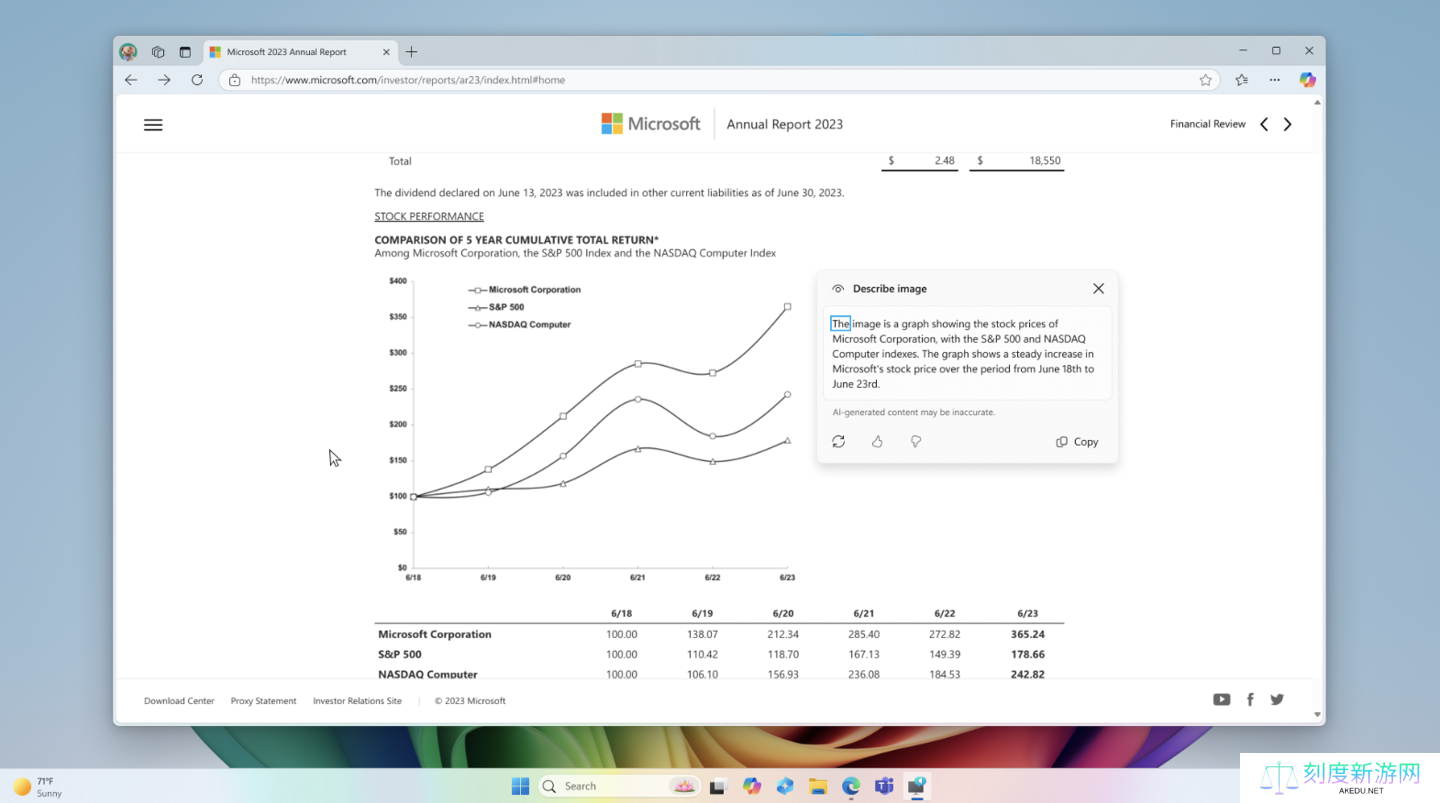Click the Microsoft logo
The height and width of the screenshot is (803, 1440).
[651, 124]
